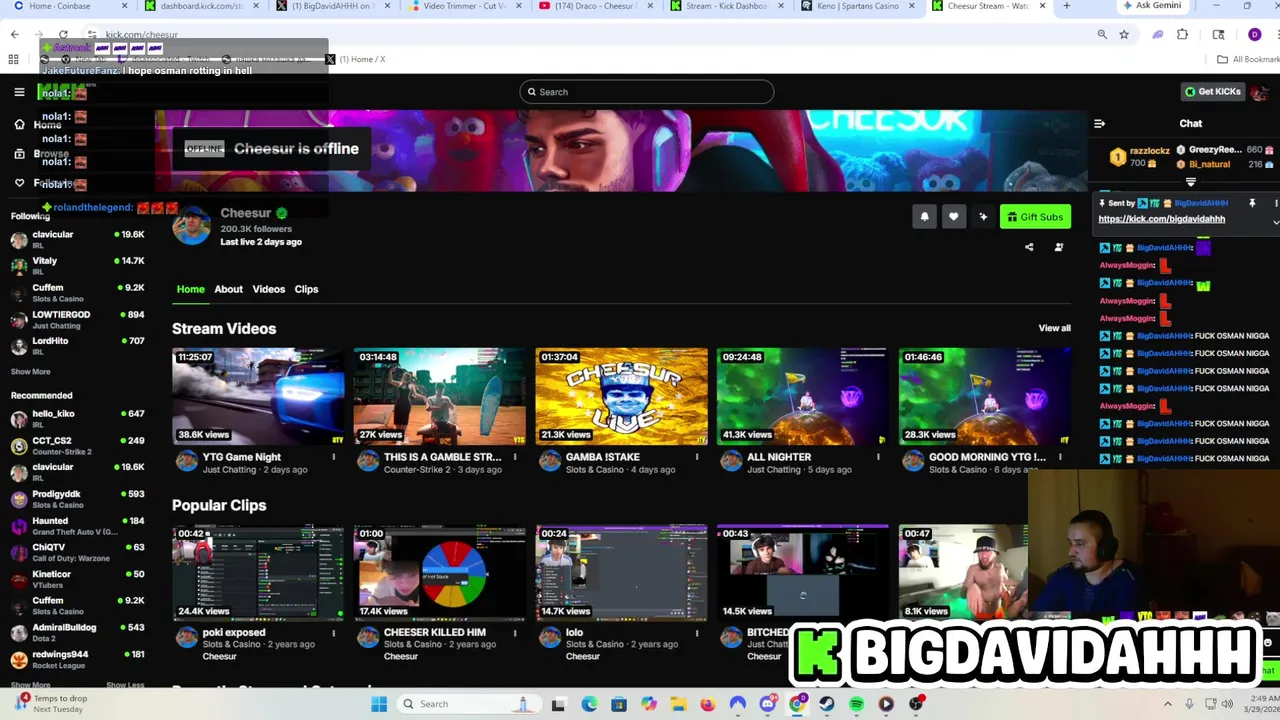Click the Gift Subs button
1280x720 pixels.
click(x=1035, y=216)
